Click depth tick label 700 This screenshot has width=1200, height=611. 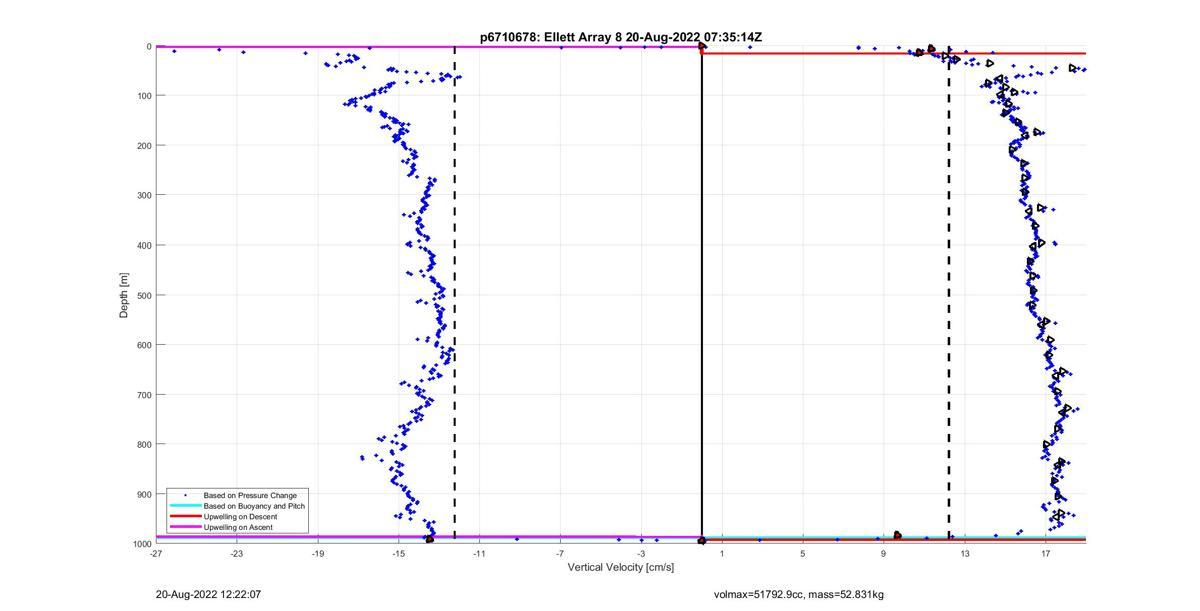pyautogui.click(x=144, y=395)
